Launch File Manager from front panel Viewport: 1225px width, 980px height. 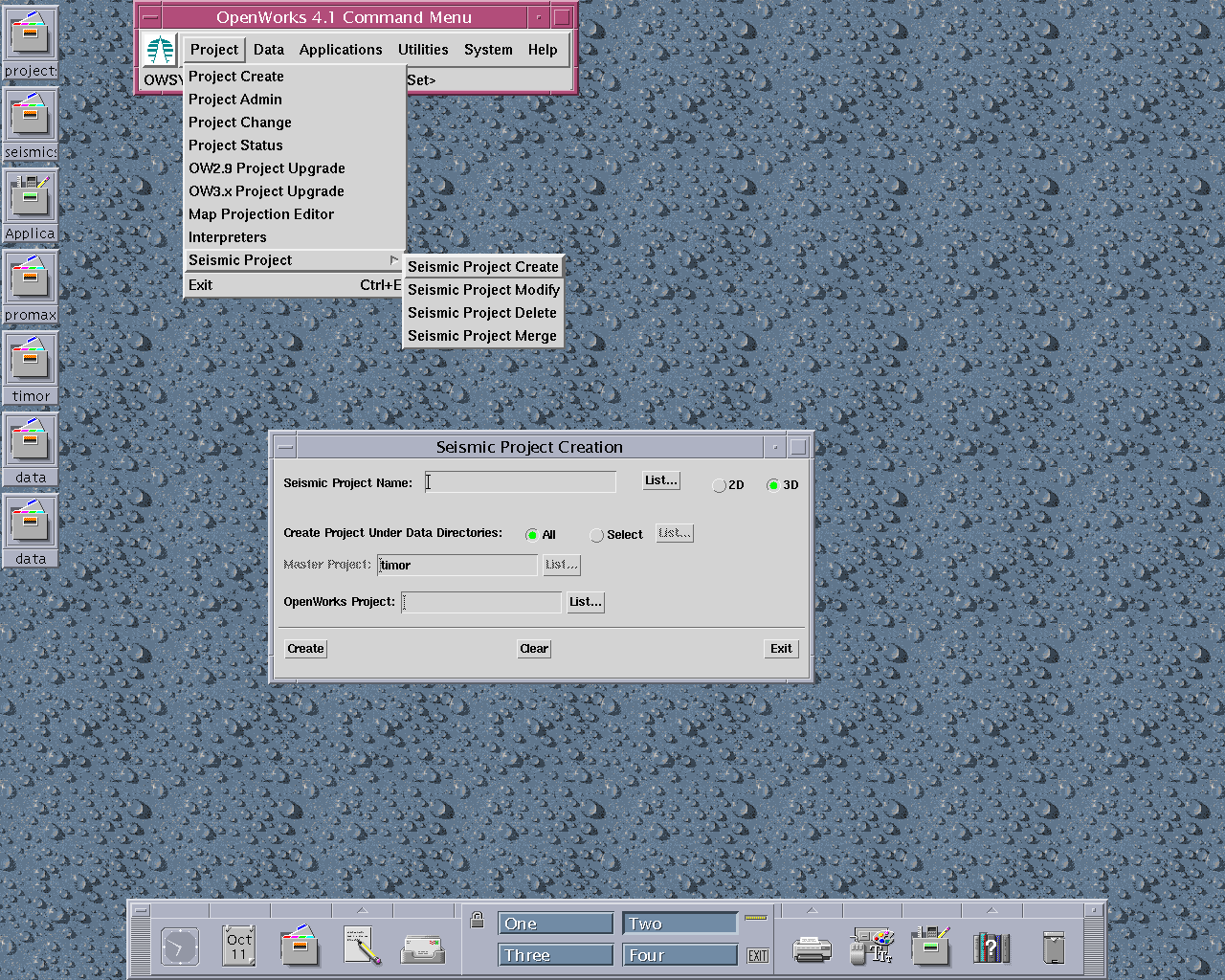pos(300,946)
